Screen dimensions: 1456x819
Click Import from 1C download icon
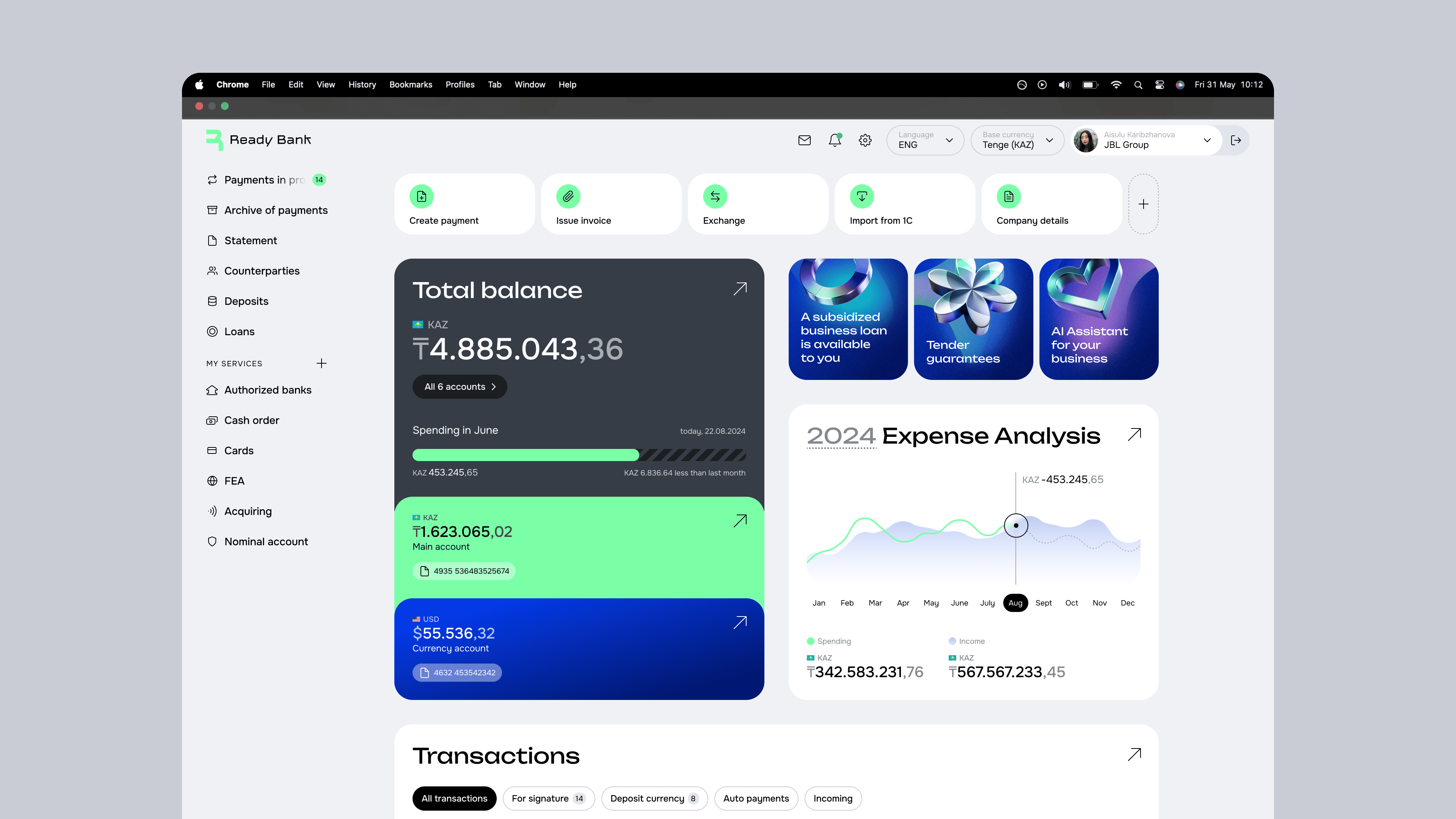coord(861,197)
